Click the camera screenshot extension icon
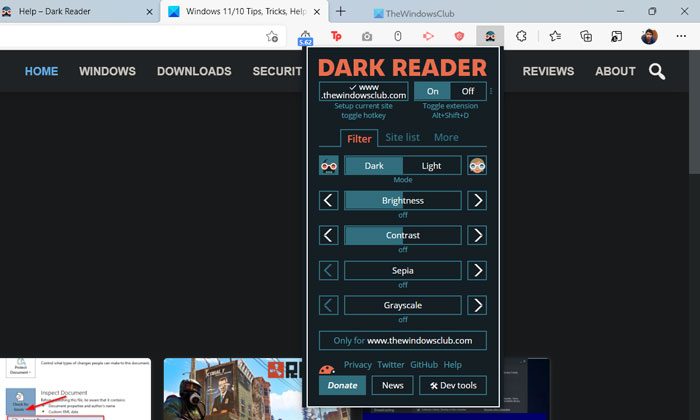Viewport: 700px width, 420px height. 367,36
